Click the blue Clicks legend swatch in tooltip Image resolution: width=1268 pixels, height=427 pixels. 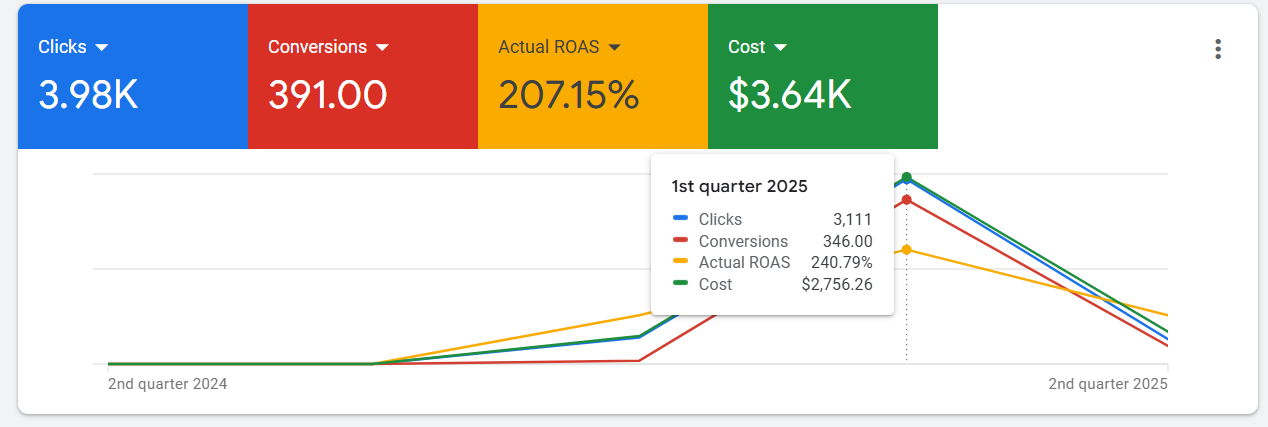681,219
